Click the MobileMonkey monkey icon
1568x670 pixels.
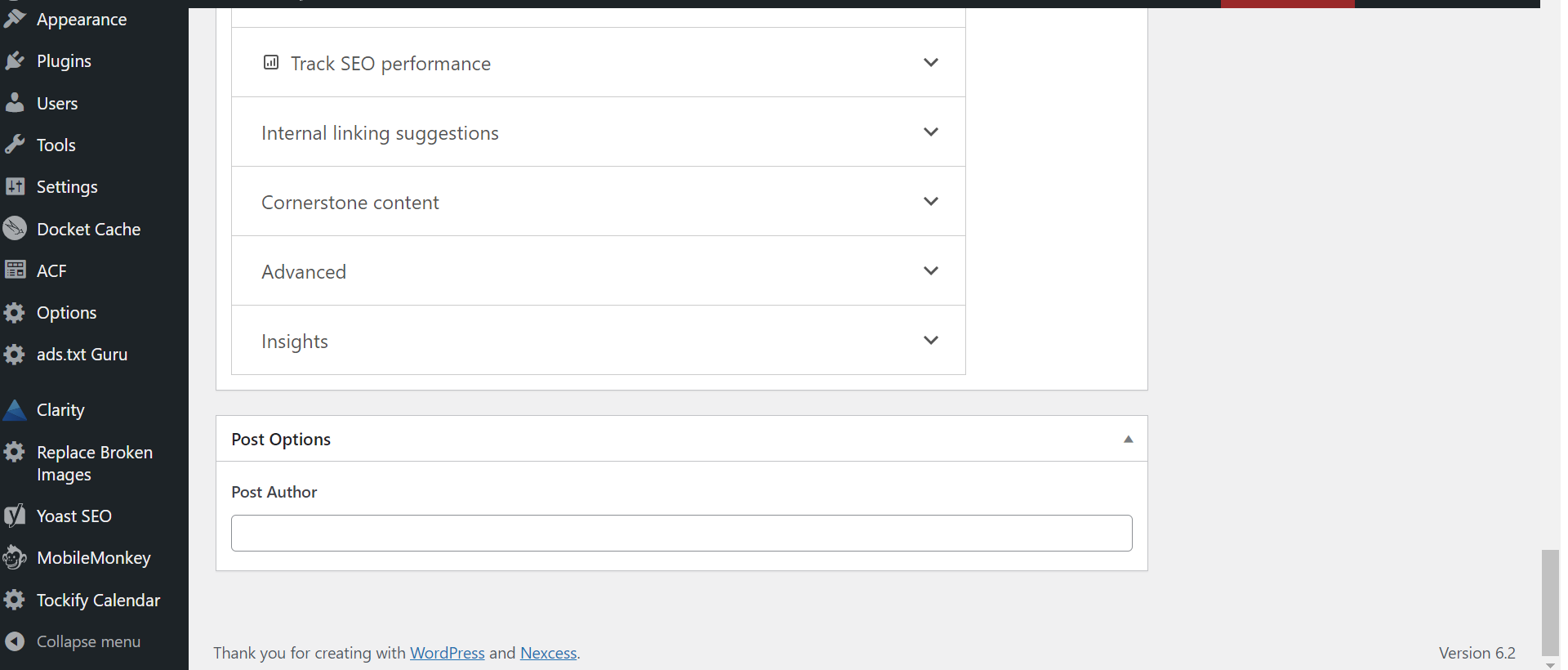[15, 557]
